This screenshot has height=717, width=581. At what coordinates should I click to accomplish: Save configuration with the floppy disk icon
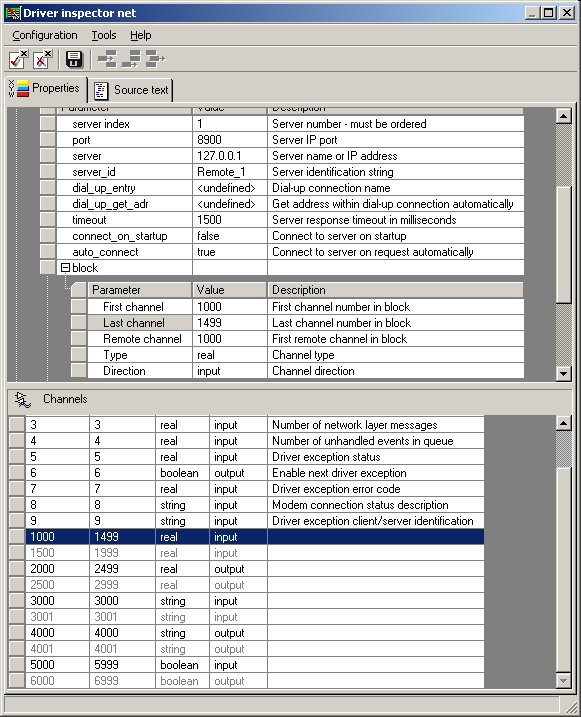pyautogui.click(x=74, y=59)
